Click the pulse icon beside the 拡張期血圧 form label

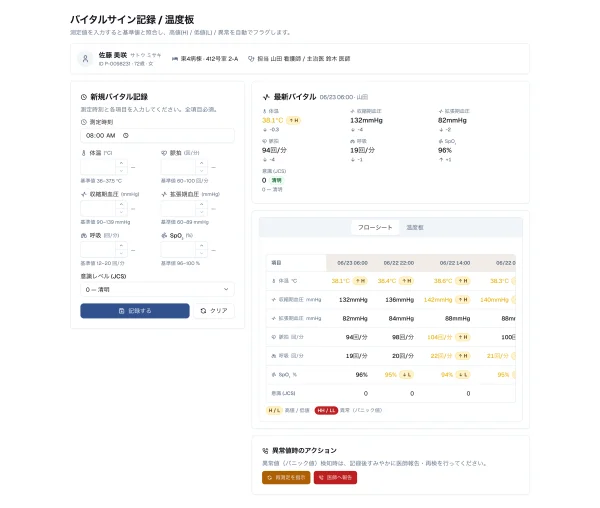pyautogui.click(x=164, y=194)
